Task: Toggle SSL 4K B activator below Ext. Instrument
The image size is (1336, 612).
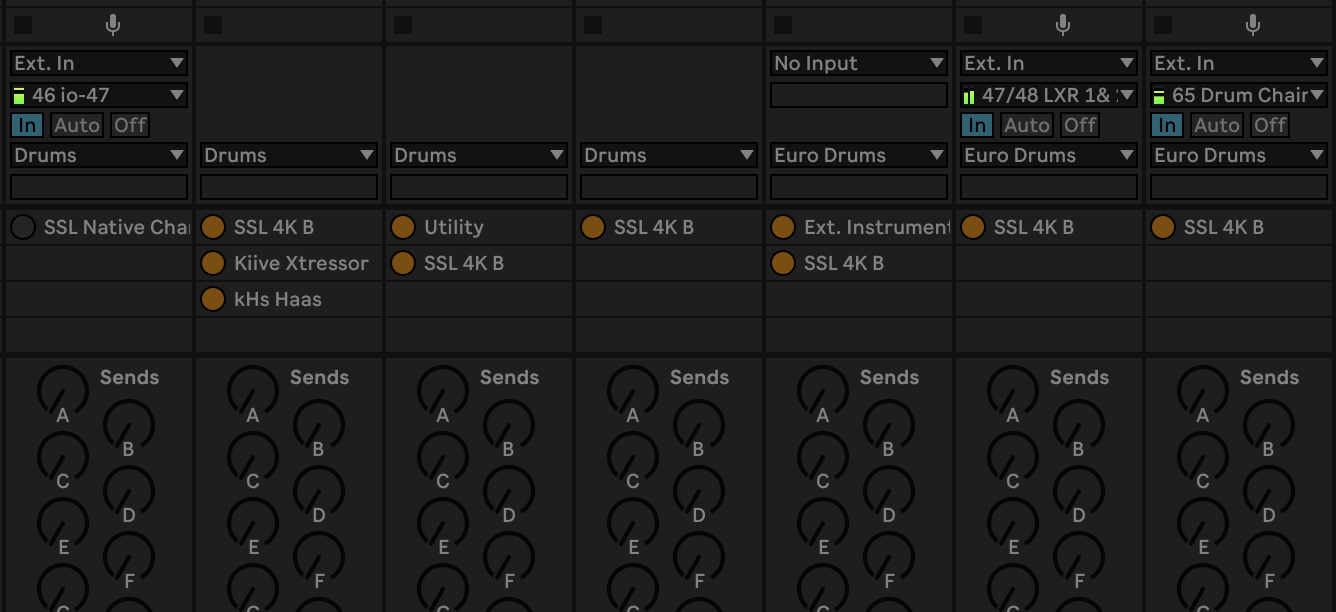Action: (x=783, y=263)
